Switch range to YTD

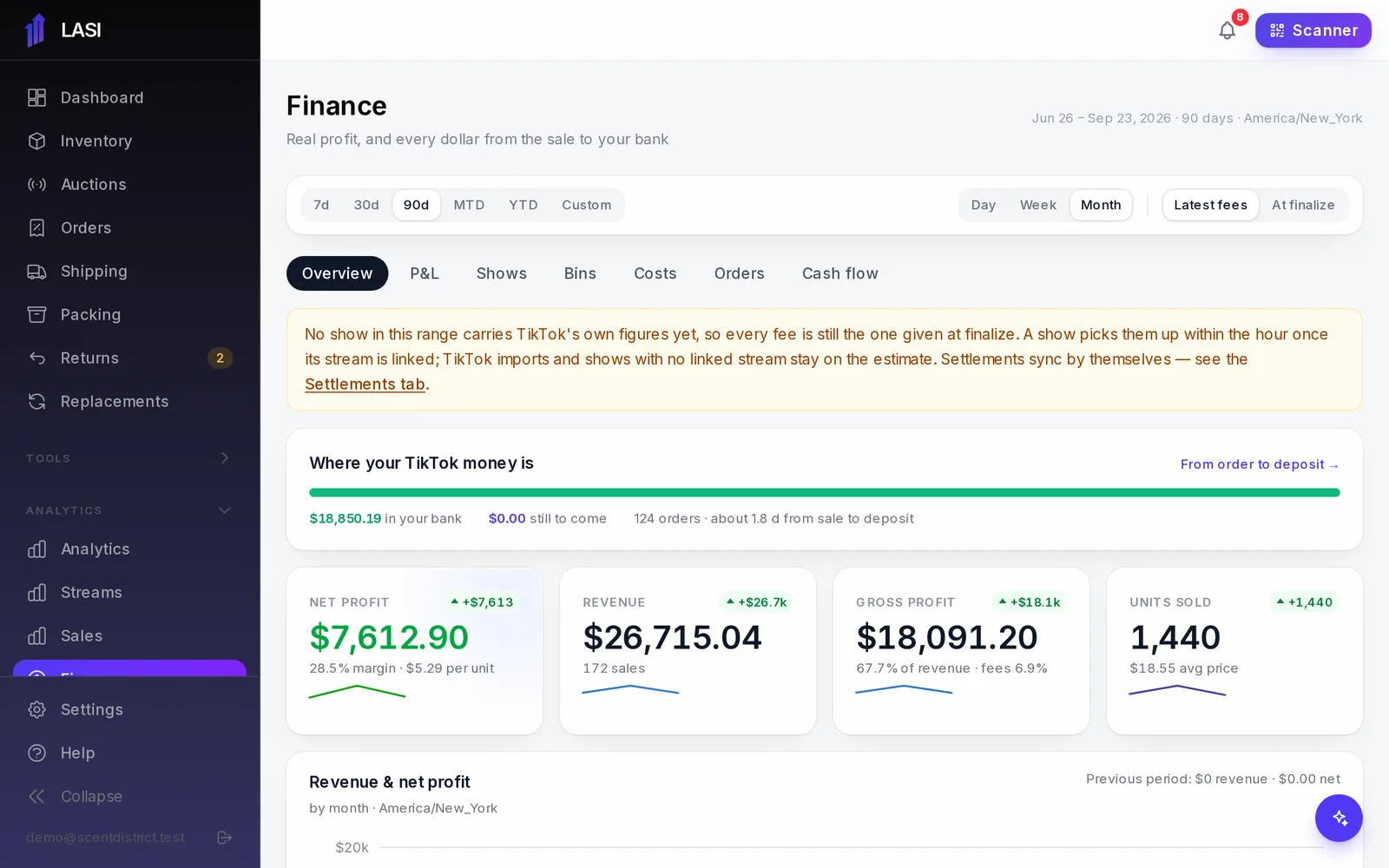(523, 205)
